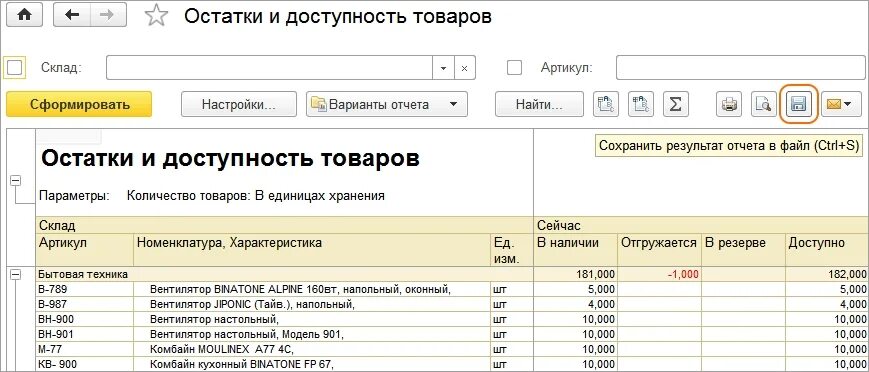Screen dimensions: 869x372
Task: Open report Настройки
Action: tap(239, 104)
